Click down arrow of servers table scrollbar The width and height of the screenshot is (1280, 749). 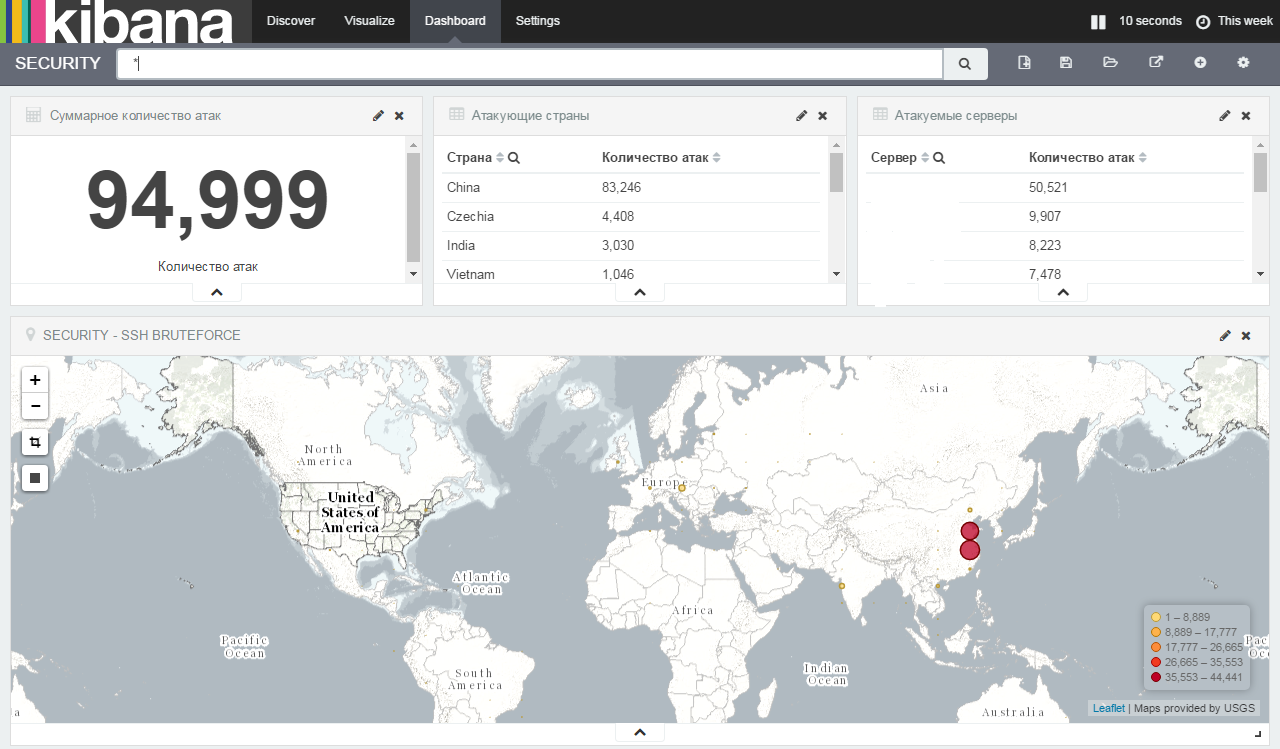tap(1260, 274)
